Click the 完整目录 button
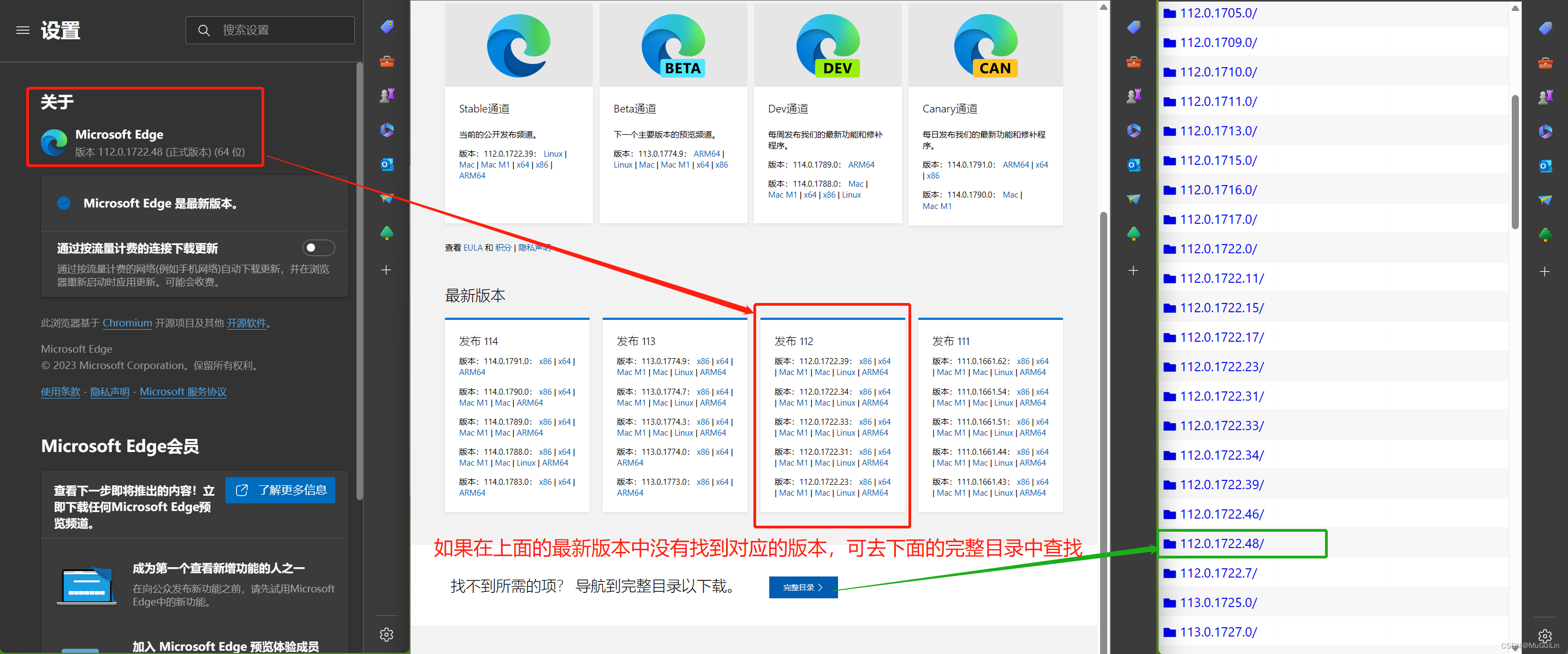 point(803,587)
